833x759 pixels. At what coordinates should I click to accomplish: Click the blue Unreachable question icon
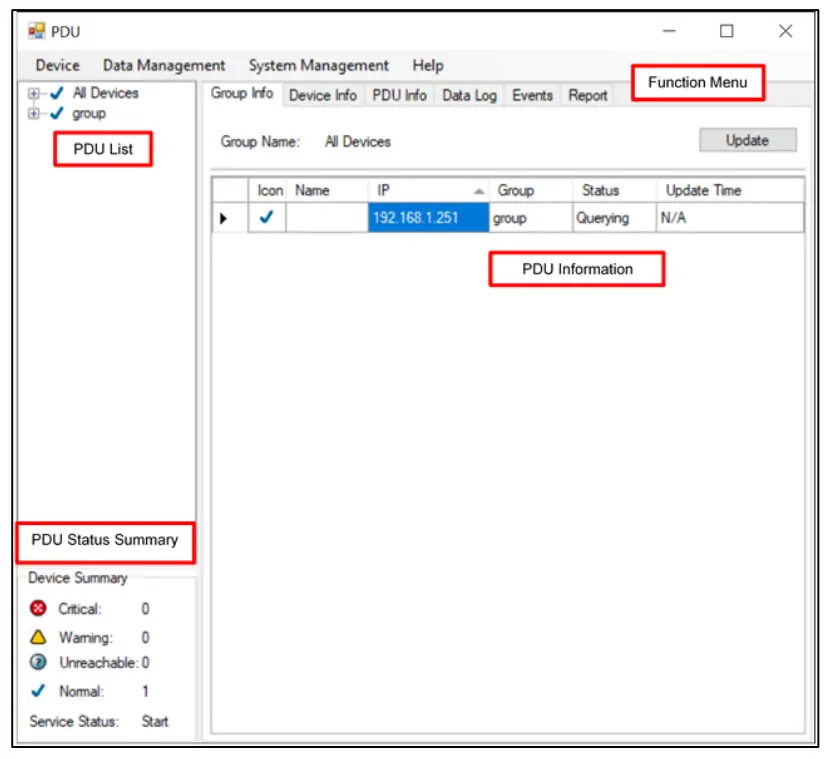pyautogui.click(x=38, y=662)
